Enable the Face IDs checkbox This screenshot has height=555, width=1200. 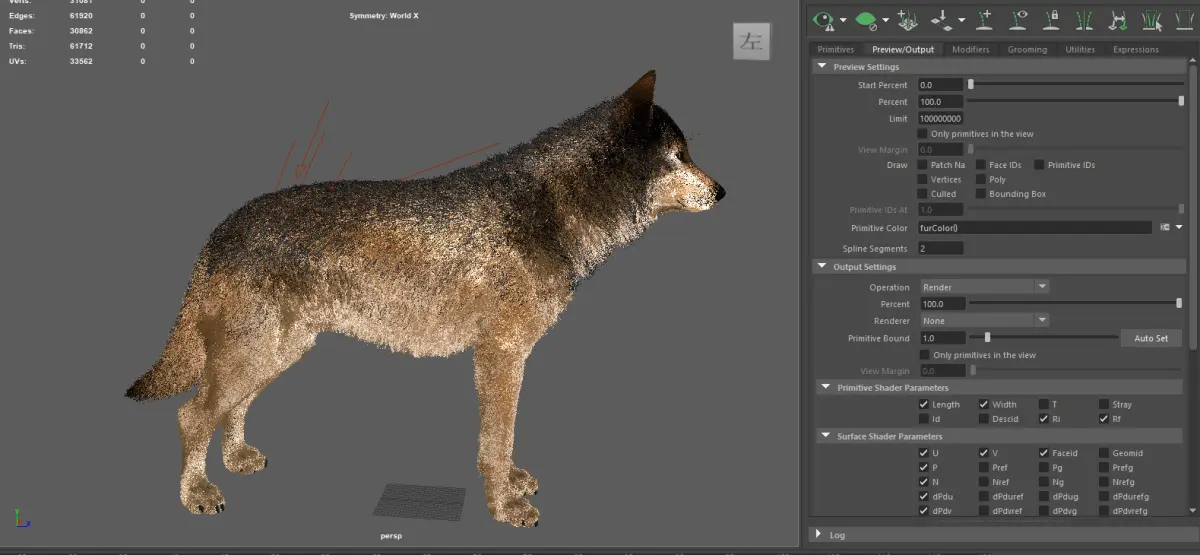tap(981, 165)
